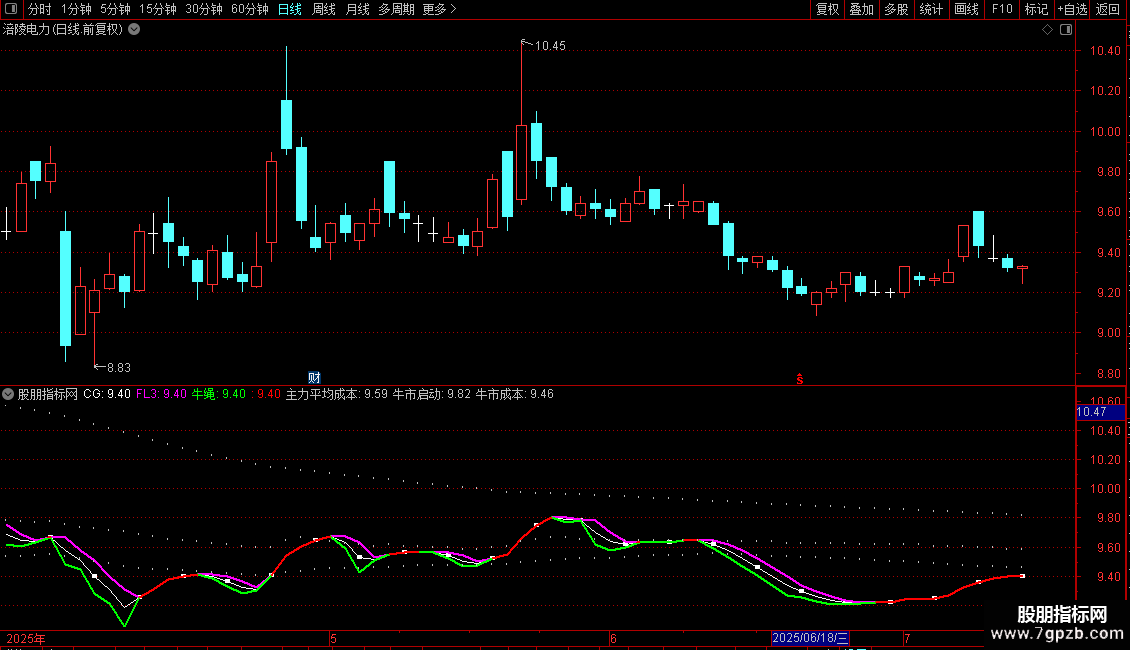Select the 15分钟 period
This screenshot has height=650, width=1130.
coord(157,9)
